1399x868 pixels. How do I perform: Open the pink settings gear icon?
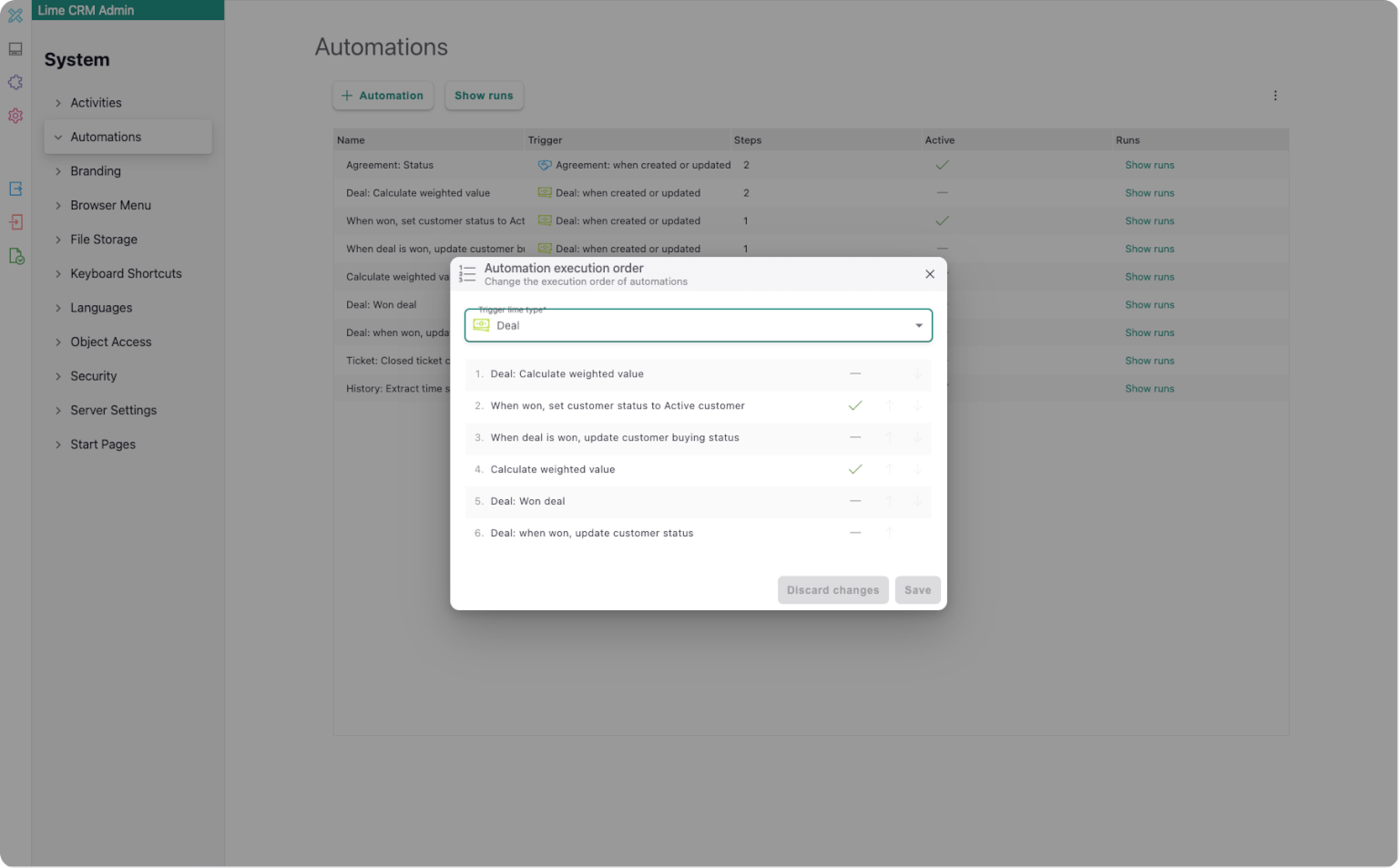(x=15, y=116)
